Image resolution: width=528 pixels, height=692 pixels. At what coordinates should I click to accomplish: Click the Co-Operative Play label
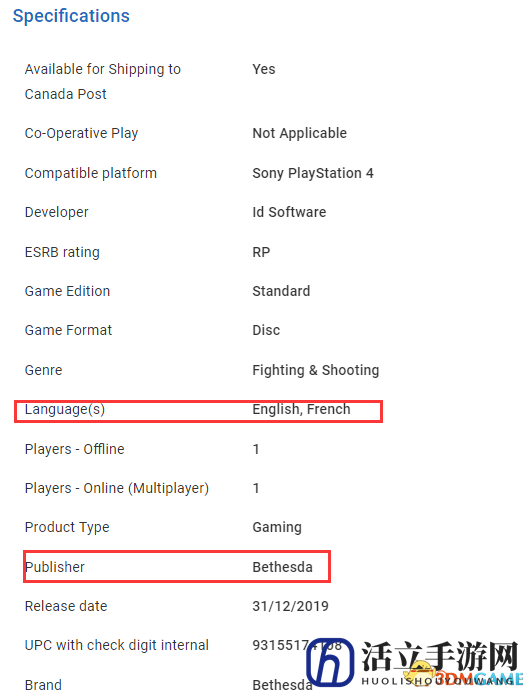click(82, 134)
